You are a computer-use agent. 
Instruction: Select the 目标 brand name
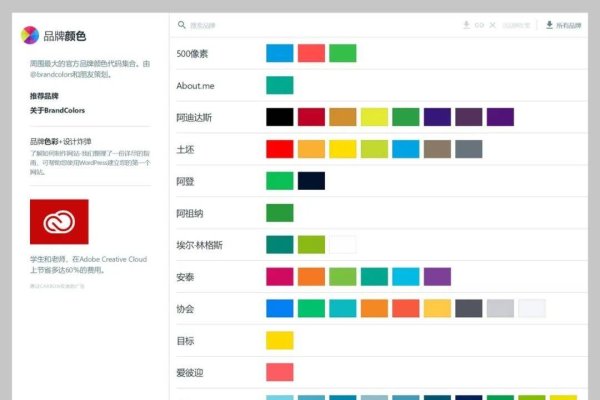185,341
